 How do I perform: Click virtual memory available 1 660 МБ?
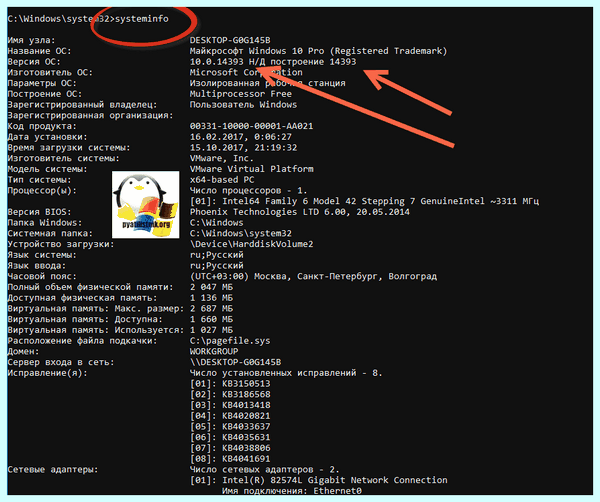click(x=211, y=319)
